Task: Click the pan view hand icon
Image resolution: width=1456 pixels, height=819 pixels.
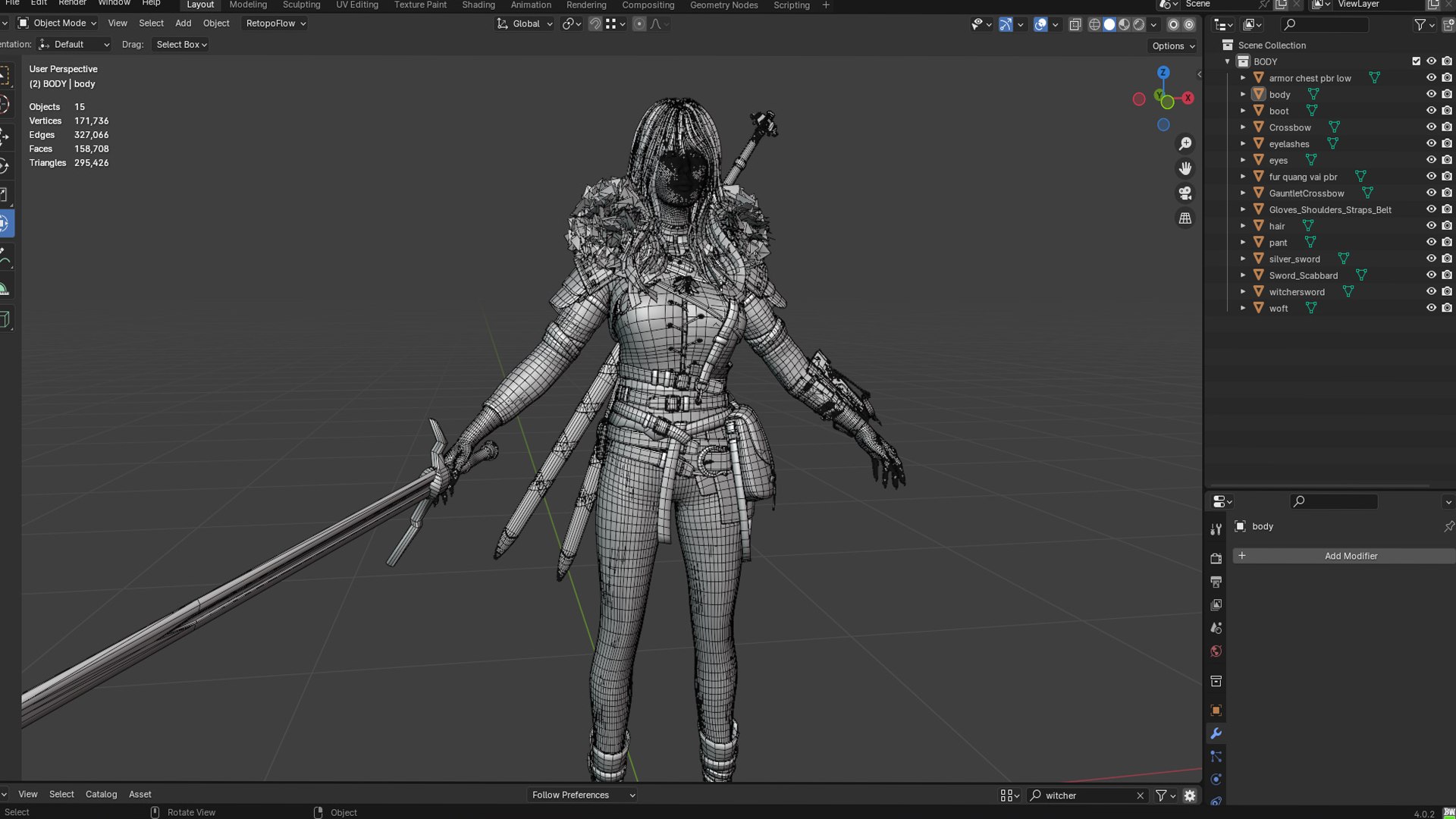Action: click(1185, 168)
